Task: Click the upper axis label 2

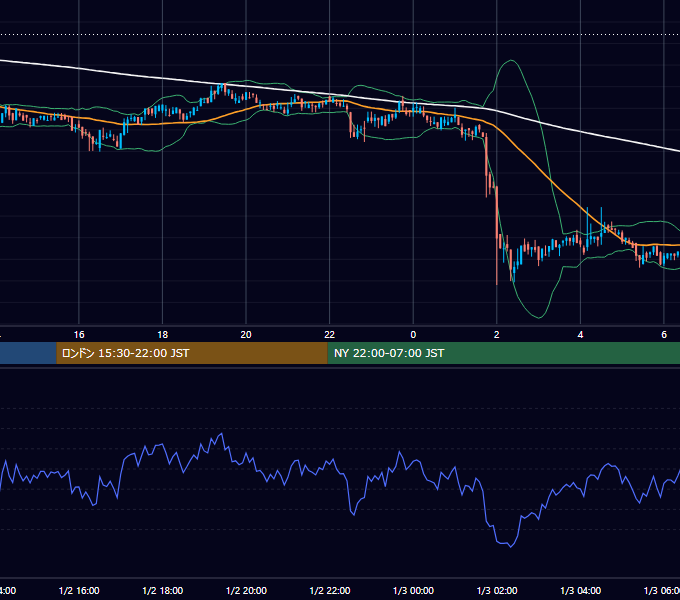Action: click(x=497, y=334)
